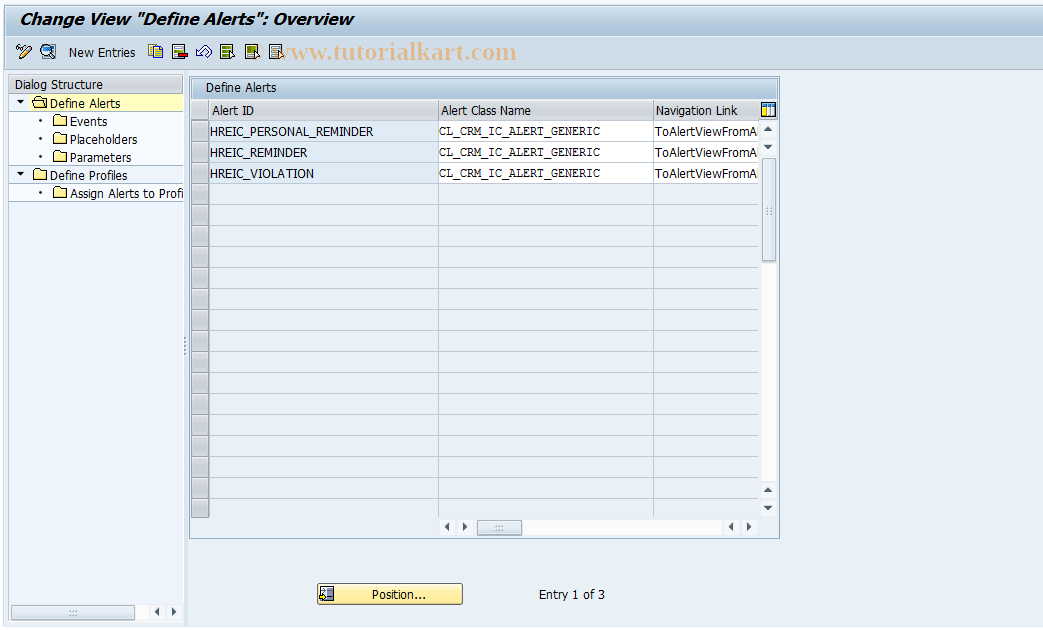Open Placeholders folder in dialog structure
The image size is (1043, 630).
point(103,139)
